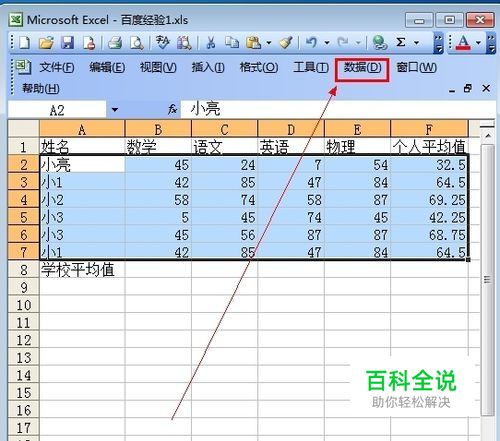This screenshot has height=441, width=500.
Task: Select row 8 header
Action: (x=23, y=270)
